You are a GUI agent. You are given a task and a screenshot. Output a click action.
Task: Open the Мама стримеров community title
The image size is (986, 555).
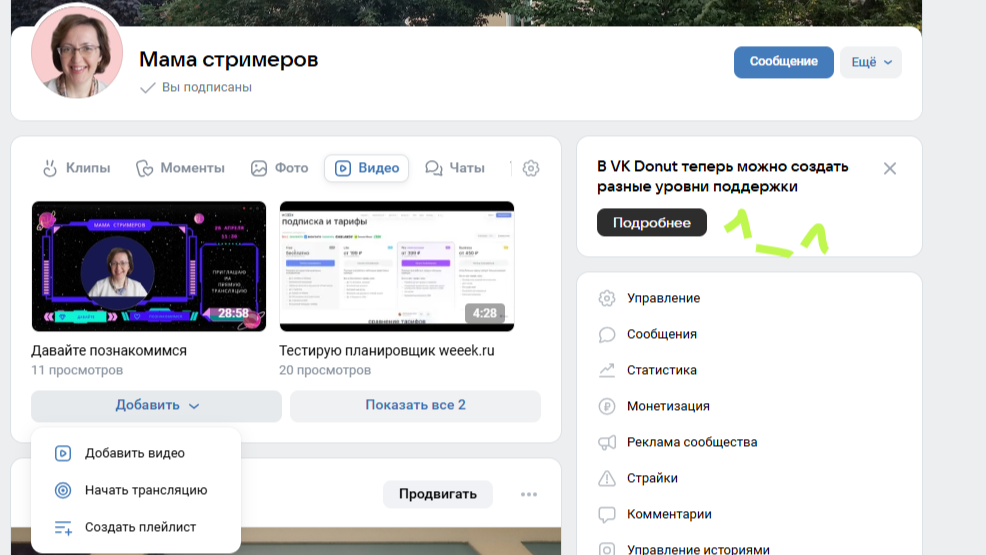[x=228, y=59]
